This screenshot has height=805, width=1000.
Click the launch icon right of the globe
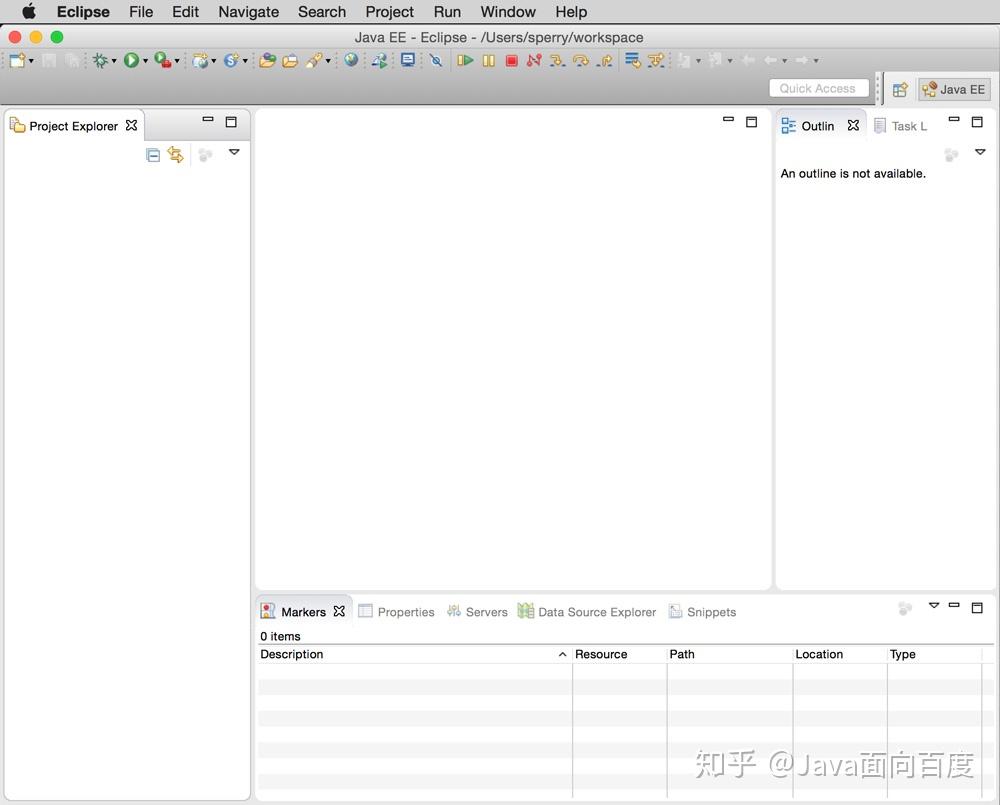[379, 61]
